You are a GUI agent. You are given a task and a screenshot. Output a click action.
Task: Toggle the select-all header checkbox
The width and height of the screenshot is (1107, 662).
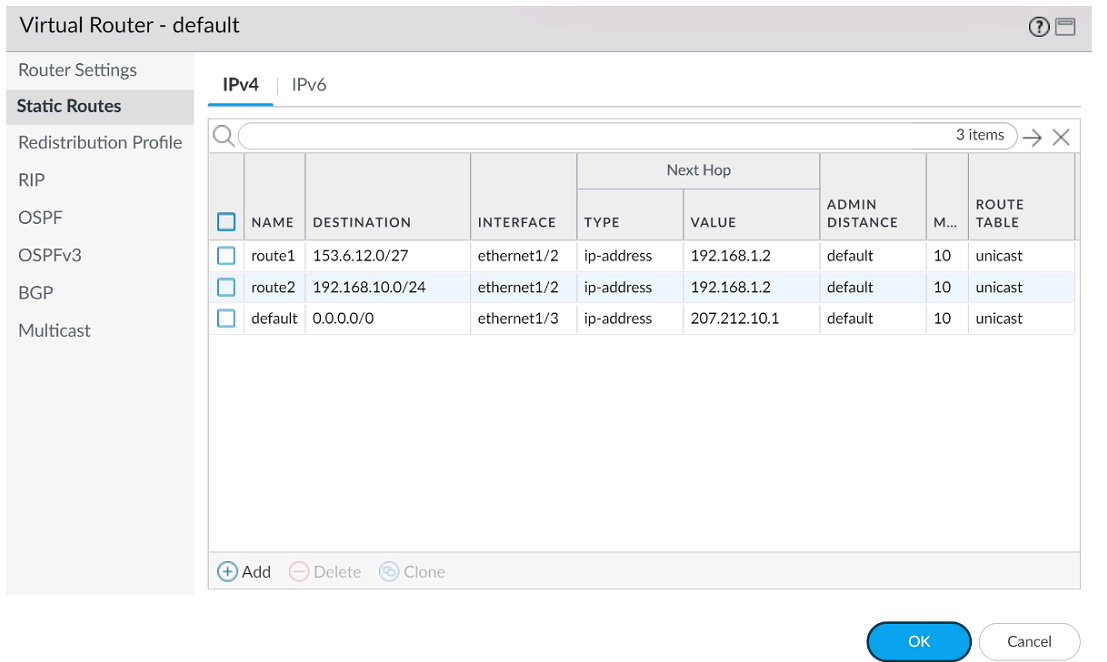226,222
